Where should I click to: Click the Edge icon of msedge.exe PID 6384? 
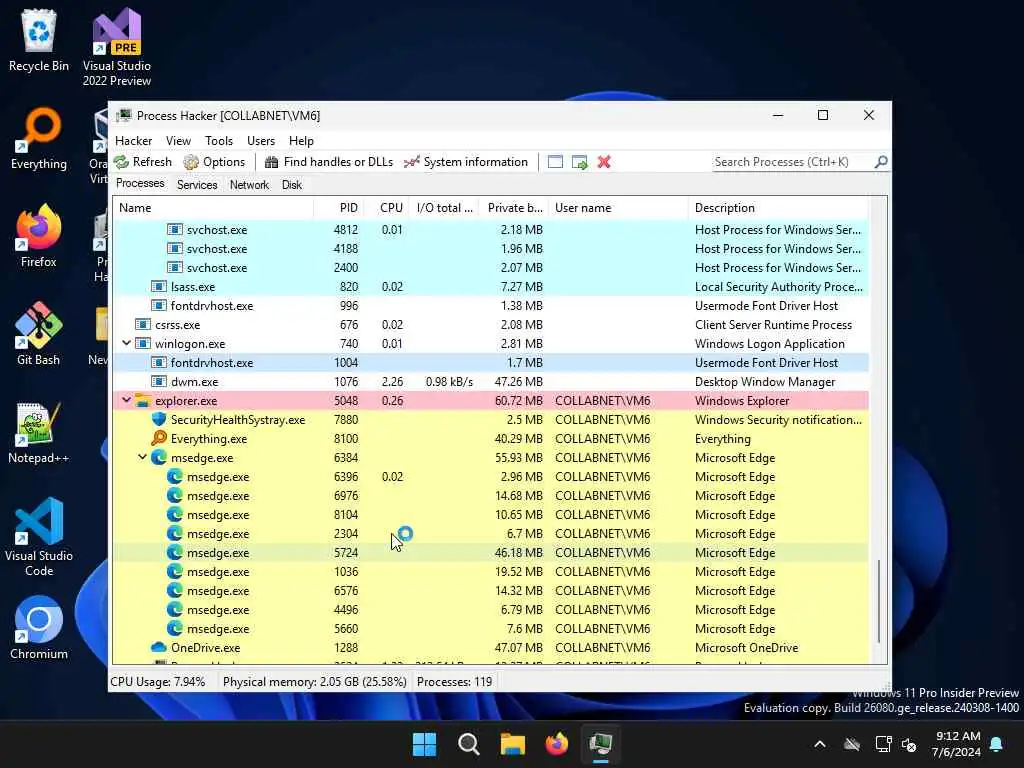pos(159,457)
